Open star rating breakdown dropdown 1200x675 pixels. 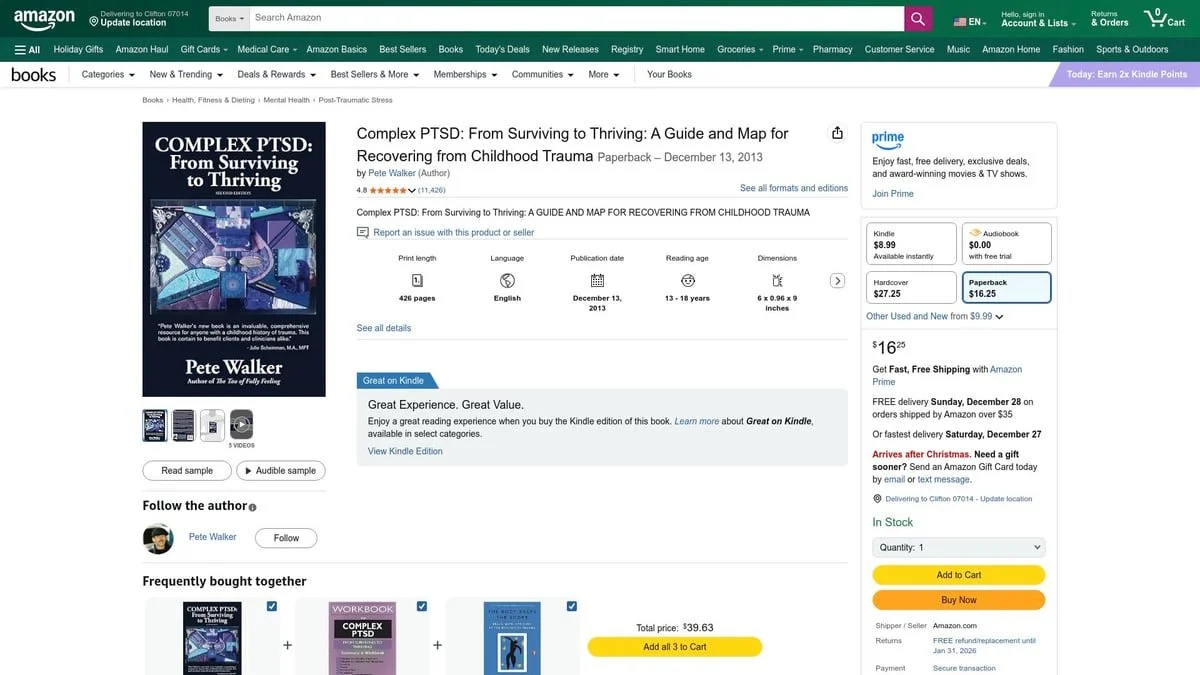tap(411, 190)
